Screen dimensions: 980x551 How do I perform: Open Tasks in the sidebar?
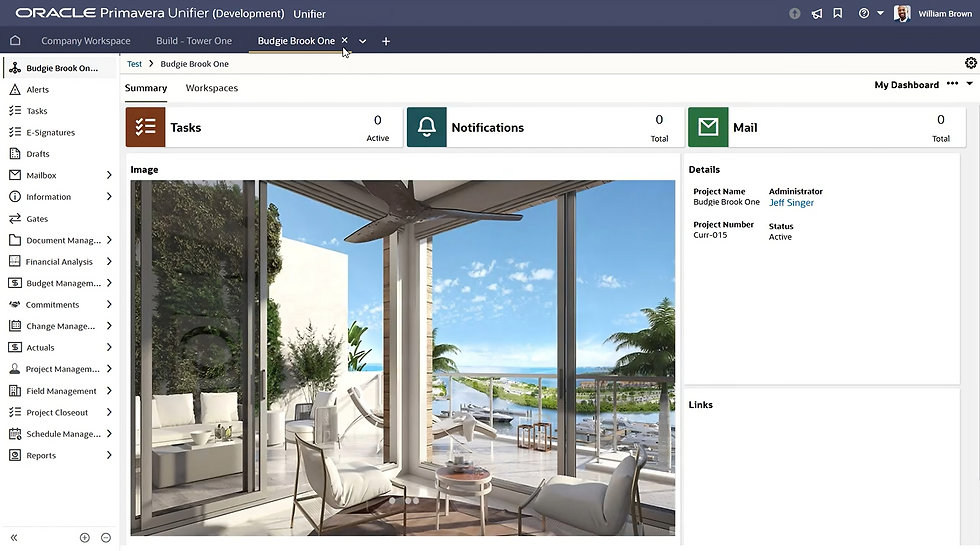(x=37, y=111)
